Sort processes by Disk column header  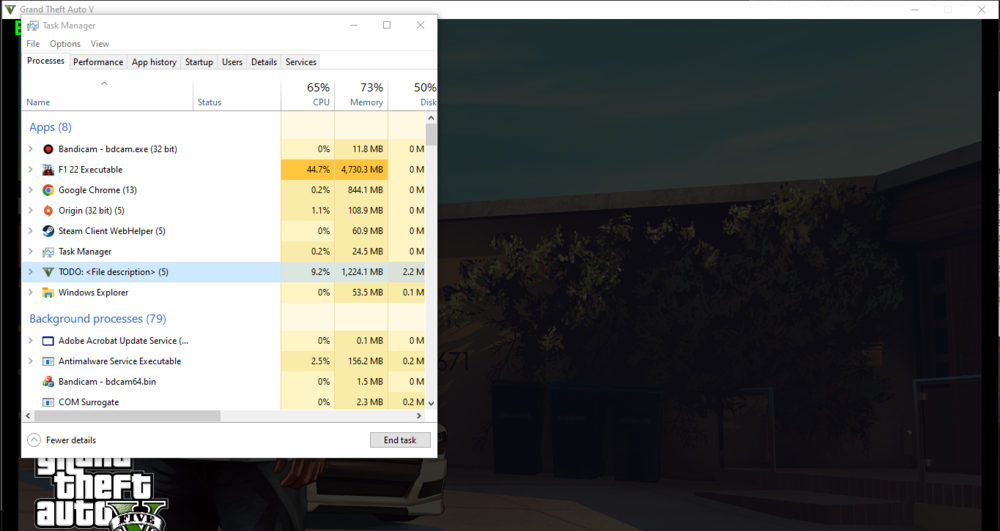(413, 95)
